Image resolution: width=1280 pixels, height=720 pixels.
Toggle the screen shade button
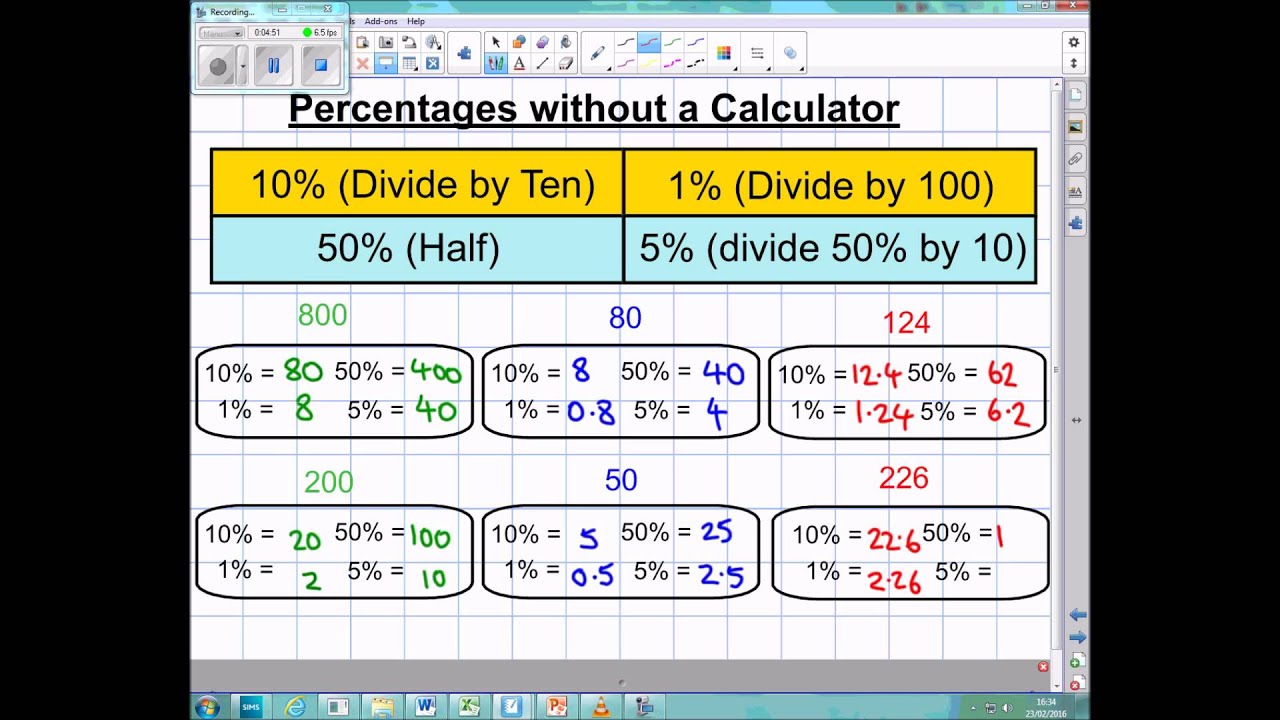pyautogui.click(x=385, y=63)
